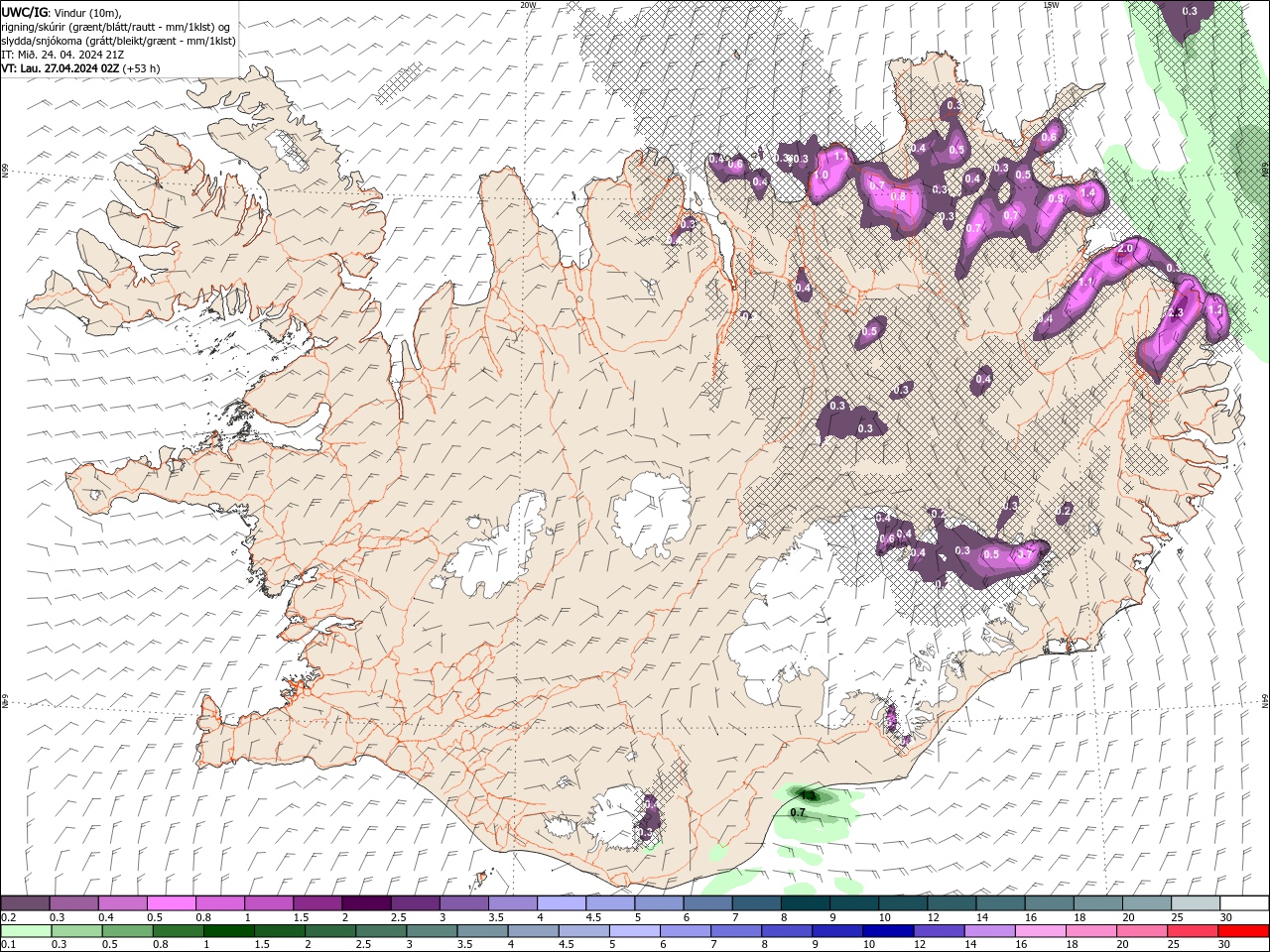Select the darkest green 1 swatch in the lower scale
Screen dimensions: 1270x952
(x=229, y=931)
